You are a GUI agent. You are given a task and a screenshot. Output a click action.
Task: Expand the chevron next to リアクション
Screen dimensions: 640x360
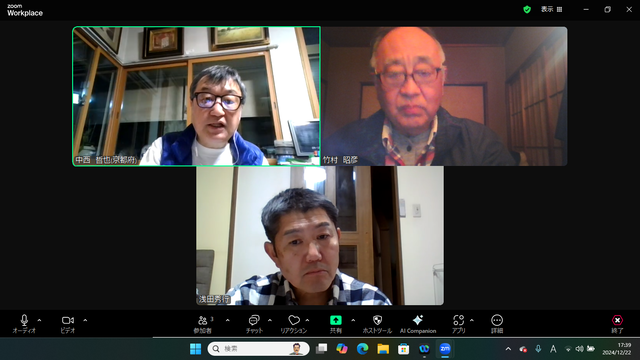[x=307, y=320]
